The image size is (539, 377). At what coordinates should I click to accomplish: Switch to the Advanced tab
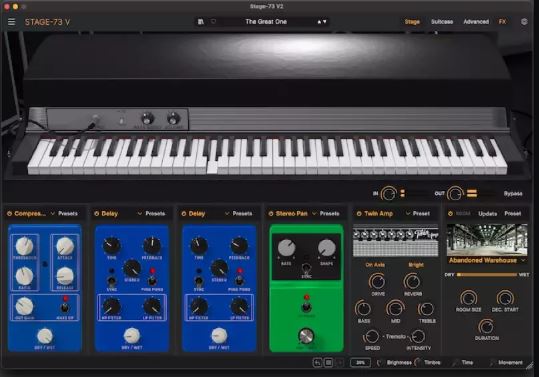pyautogui.click(x=476, y=22)
